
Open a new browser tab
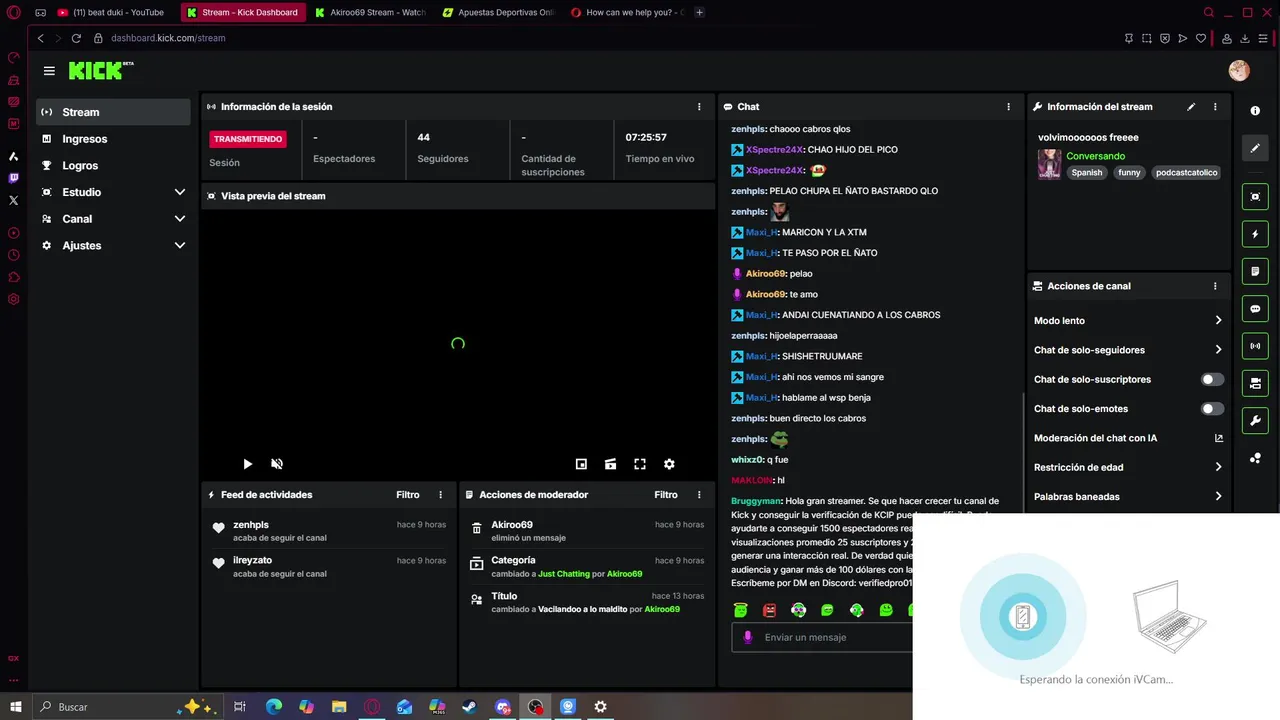coord(699,12)
